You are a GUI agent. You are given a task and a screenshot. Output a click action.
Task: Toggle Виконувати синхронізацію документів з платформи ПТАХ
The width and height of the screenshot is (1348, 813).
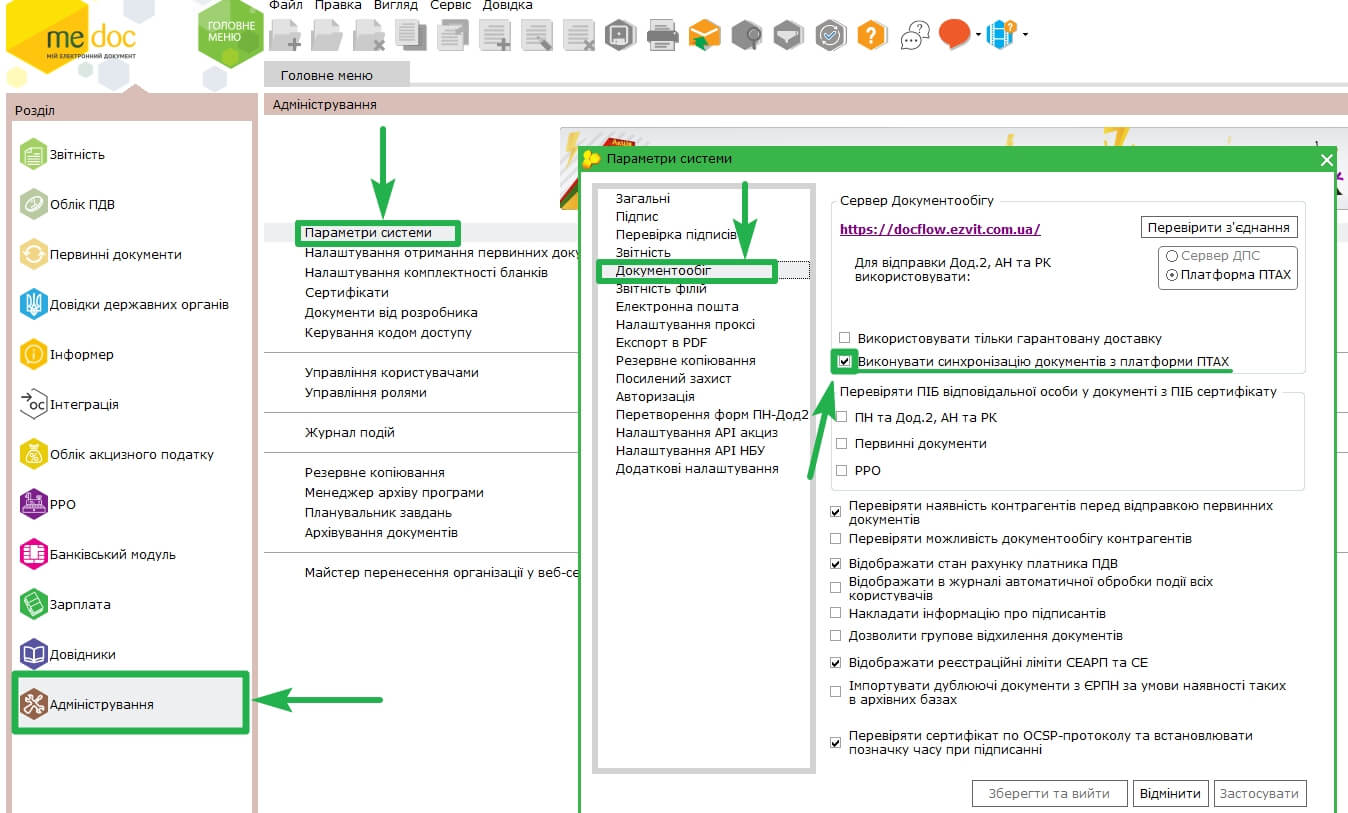pyautogui.click(x=845, y=361)
